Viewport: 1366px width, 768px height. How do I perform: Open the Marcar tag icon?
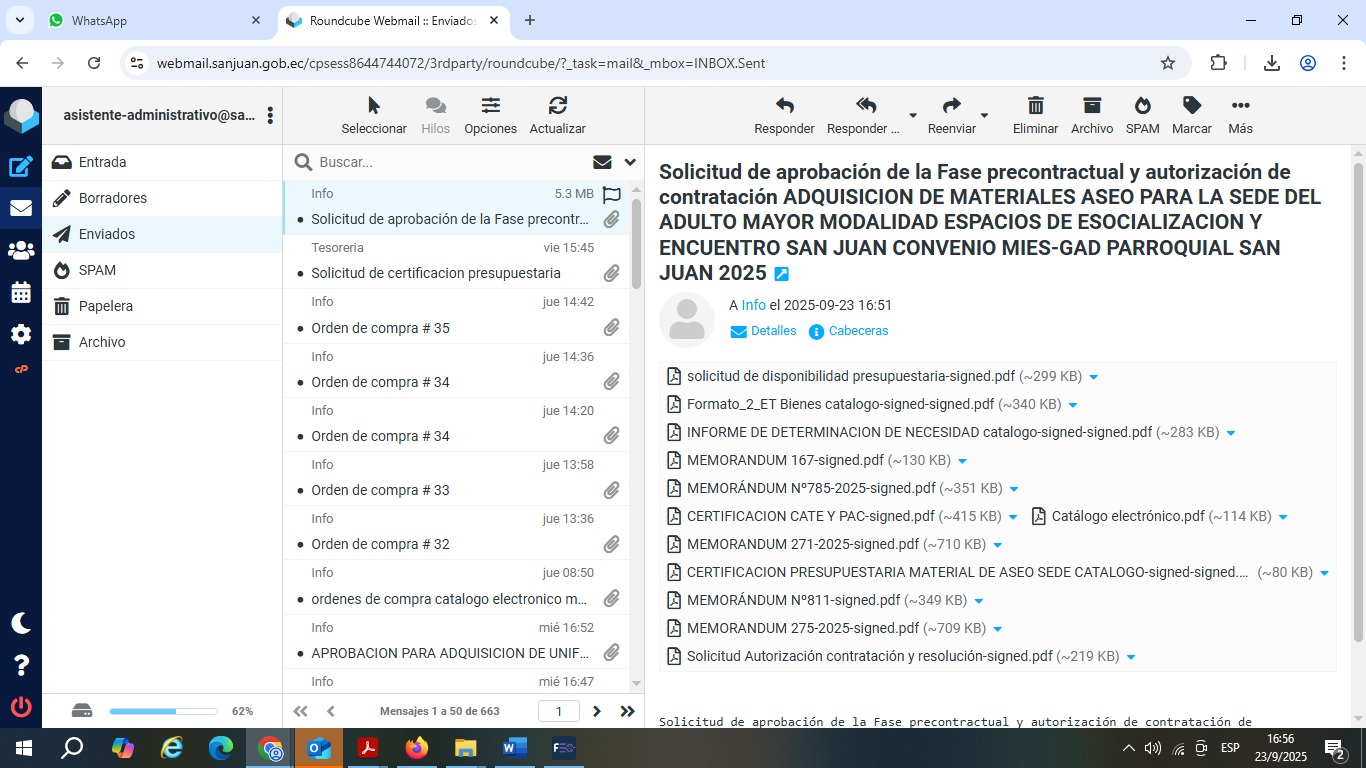pyautogui.click(x=1191, y=106)
